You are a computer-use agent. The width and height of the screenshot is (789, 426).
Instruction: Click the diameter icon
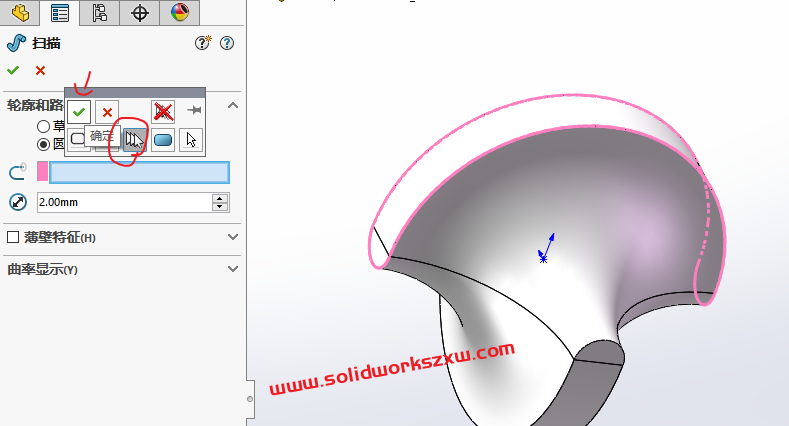[x=18, y=202]
